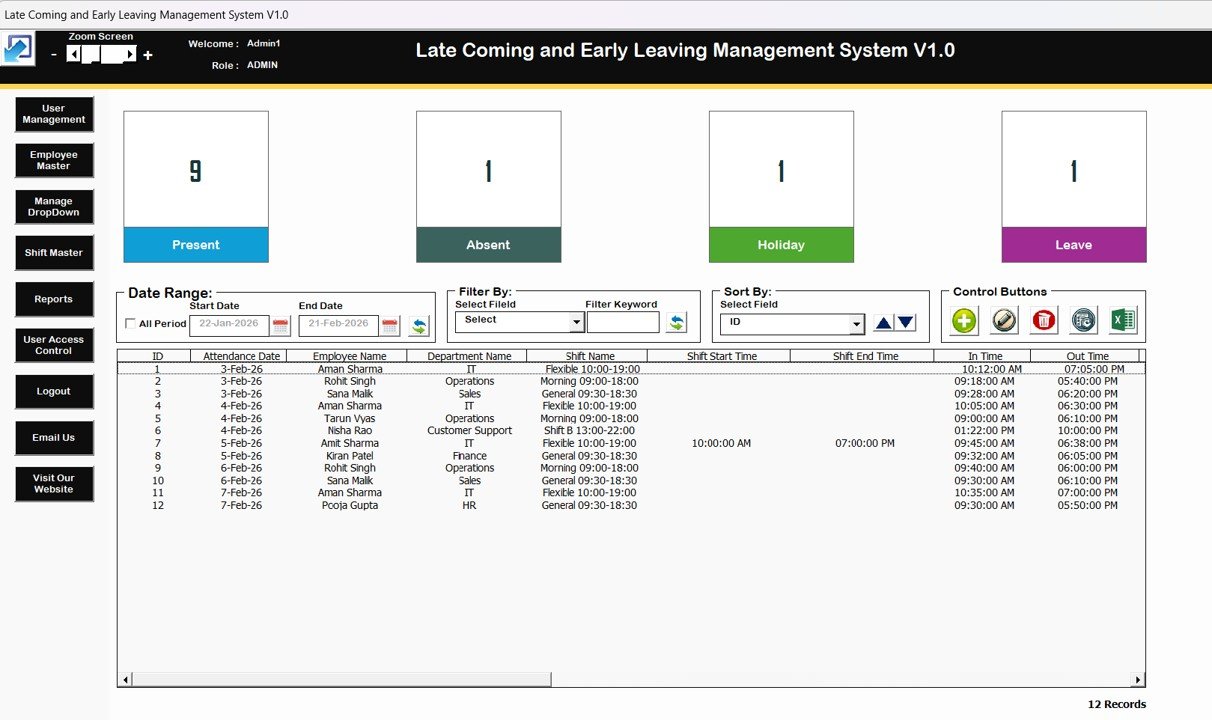Open Employee Master from the sidebar
Image resolution: width=1212 pixels, height=720 pixels.
point(54,160)
